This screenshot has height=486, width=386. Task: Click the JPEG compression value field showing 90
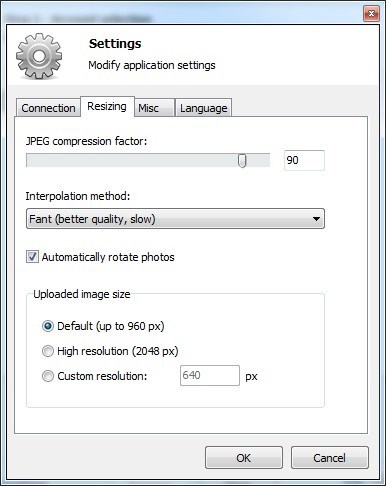pos(304,160)
